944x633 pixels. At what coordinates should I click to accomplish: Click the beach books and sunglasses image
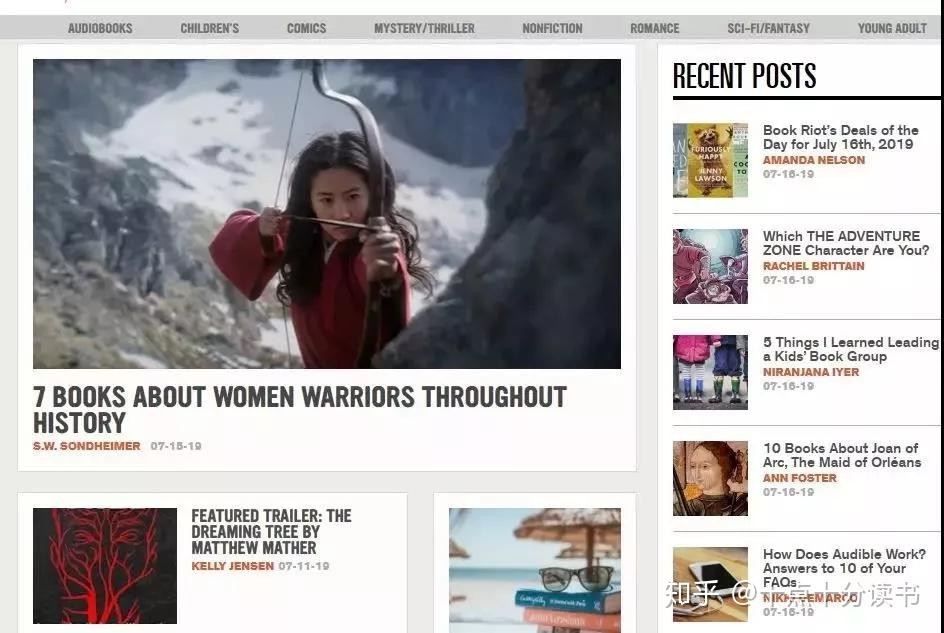(534, 569)
